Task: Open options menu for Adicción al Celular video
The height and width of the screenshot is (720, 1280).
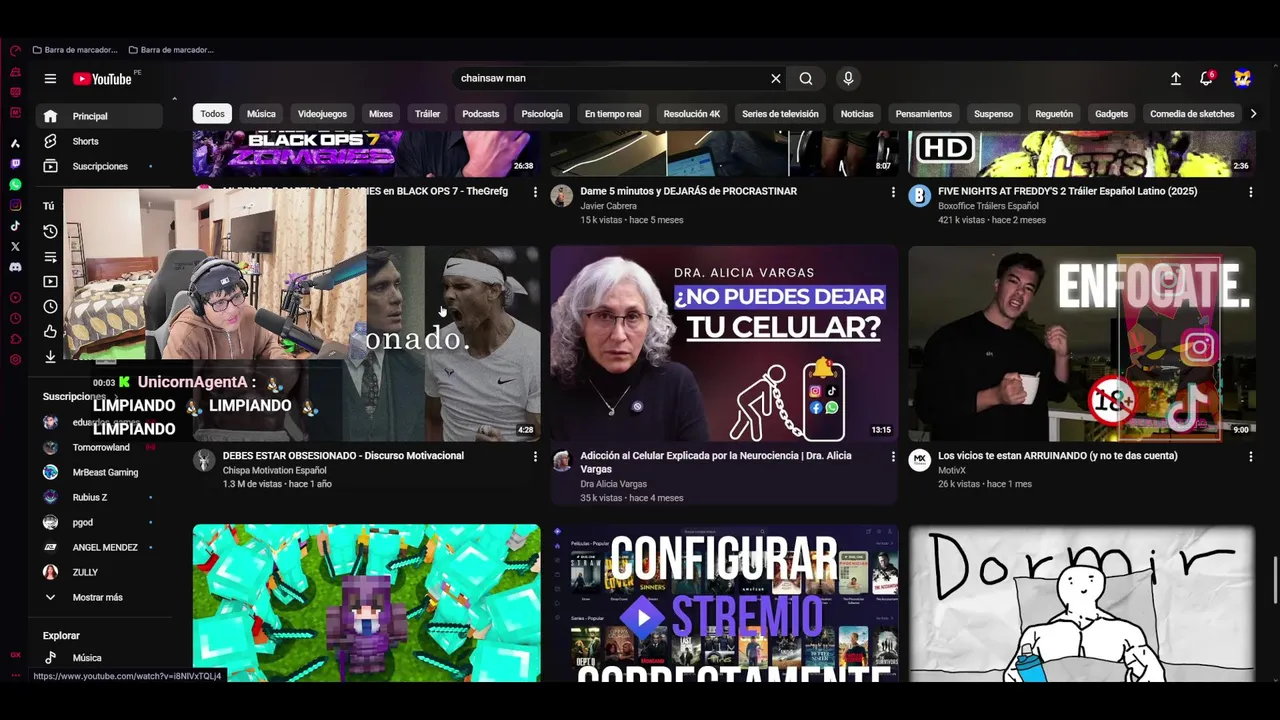Action: click(x=893, y=456)
